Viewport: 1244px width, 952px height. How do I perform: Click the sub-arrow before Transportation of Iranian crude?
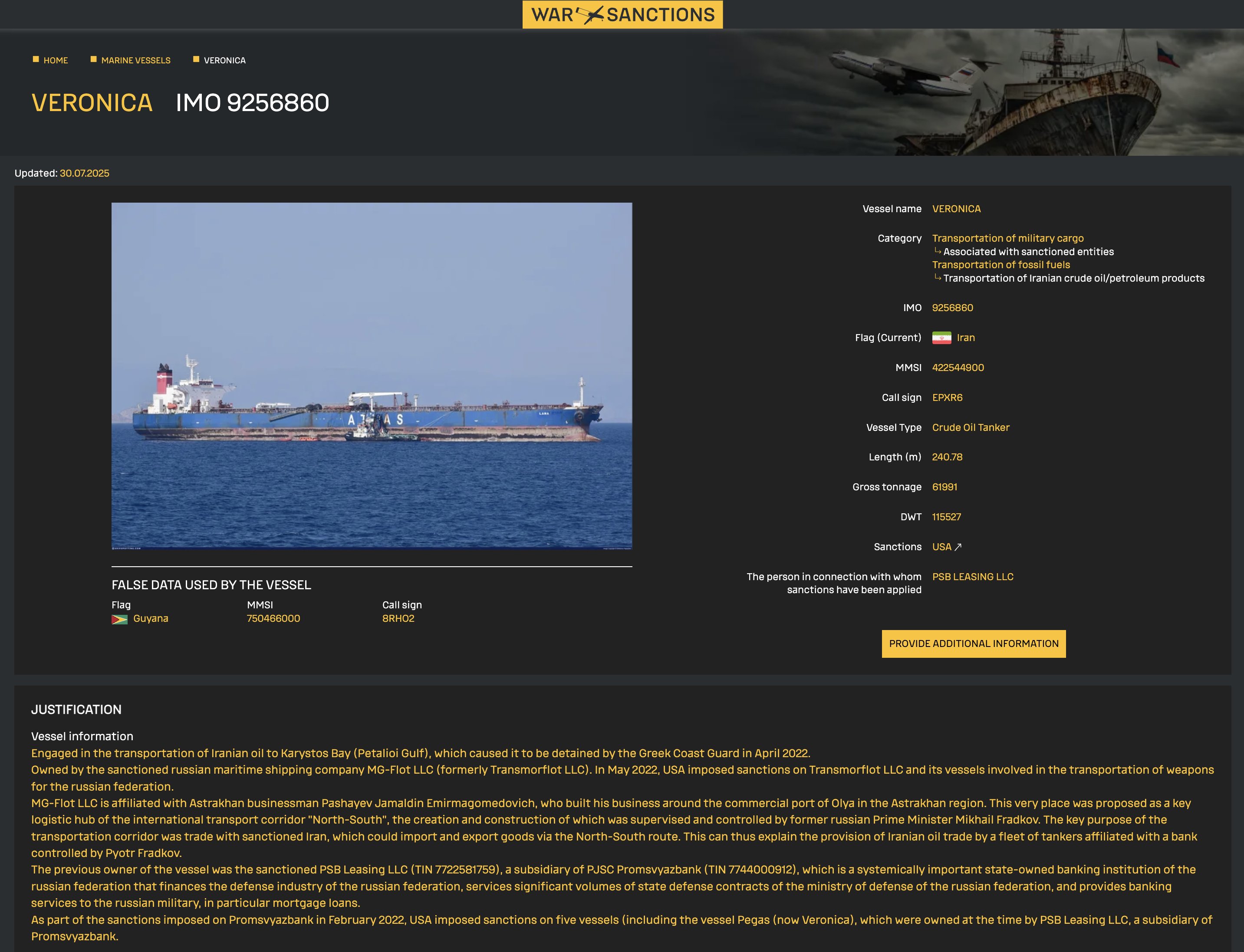tap(938, 278)
